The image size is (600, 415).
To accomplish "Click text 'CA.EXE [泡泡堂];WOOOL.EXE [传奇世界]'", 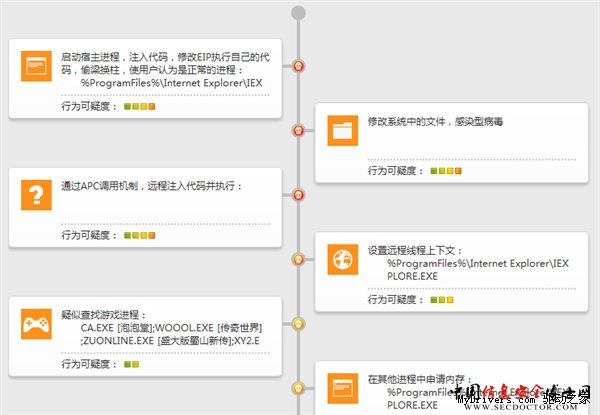I will coord(171,328).
